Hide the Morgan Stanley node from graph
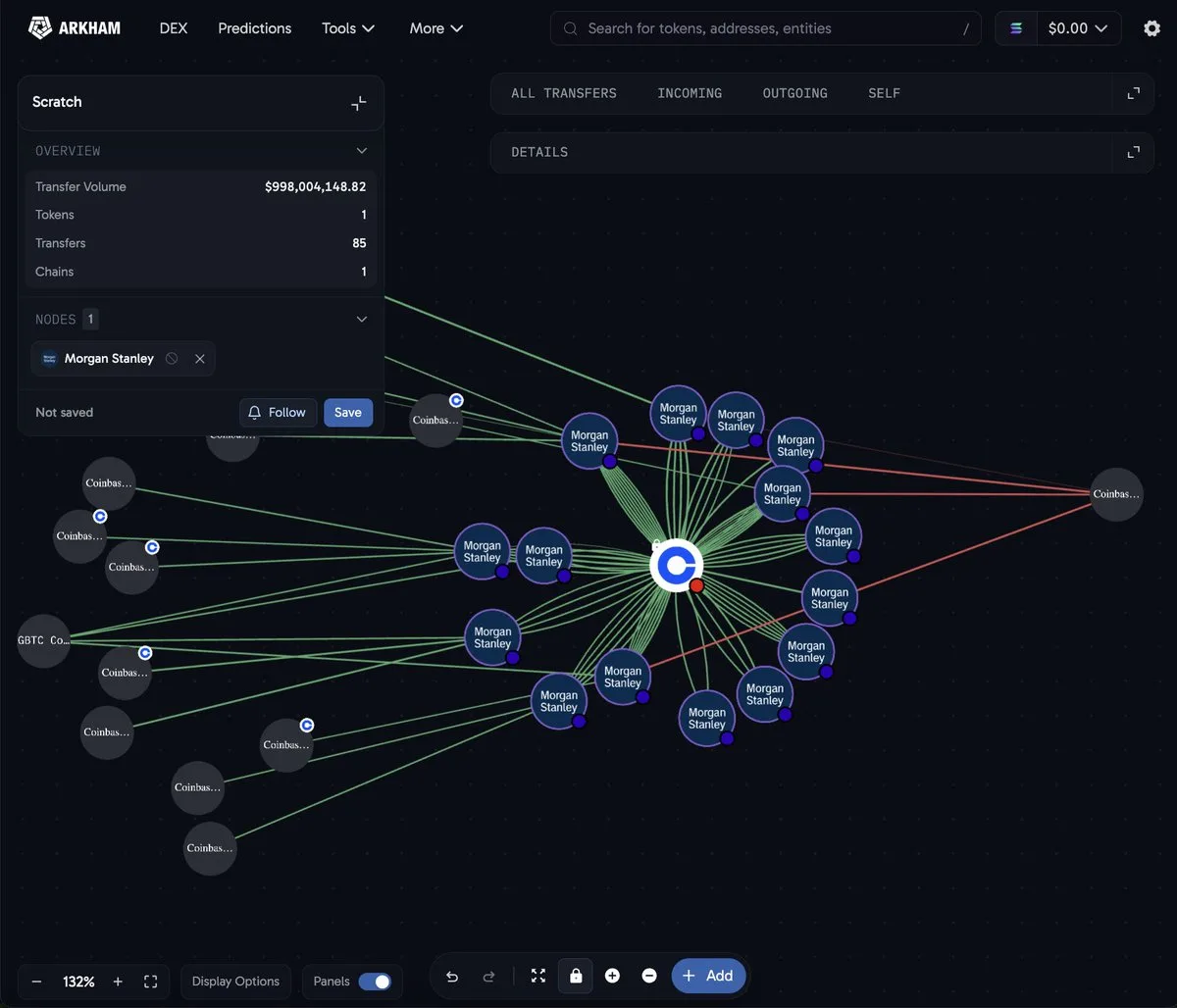The height and width of the screenshot is (1008, 1177). pos(172,359)
